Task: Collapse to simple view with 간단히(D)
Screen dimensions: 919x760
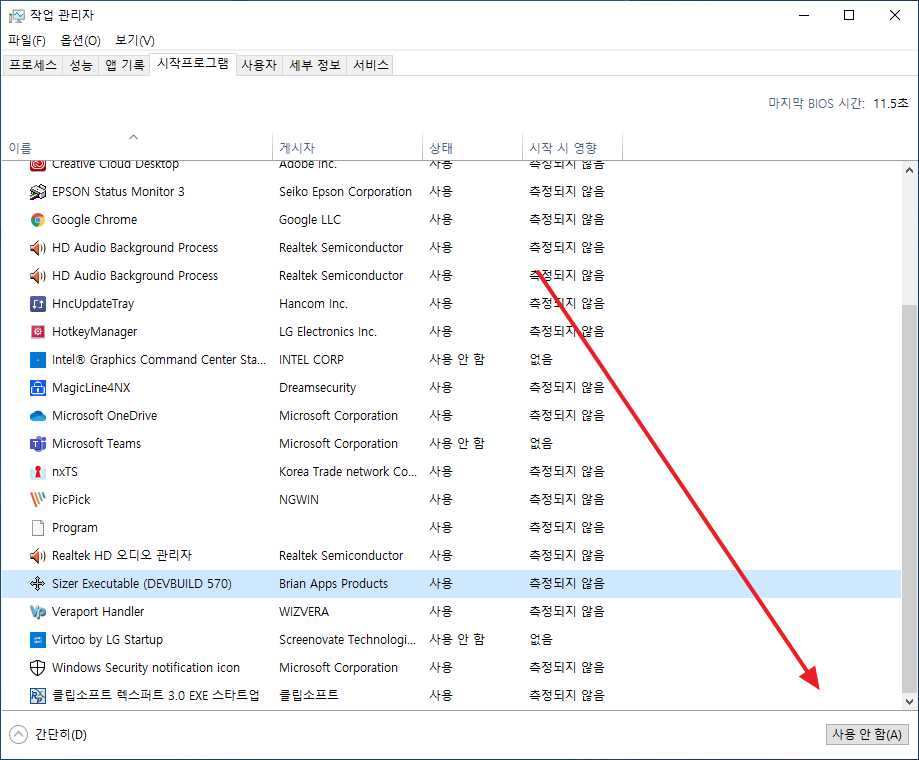Action: click(x=48, y=734)
